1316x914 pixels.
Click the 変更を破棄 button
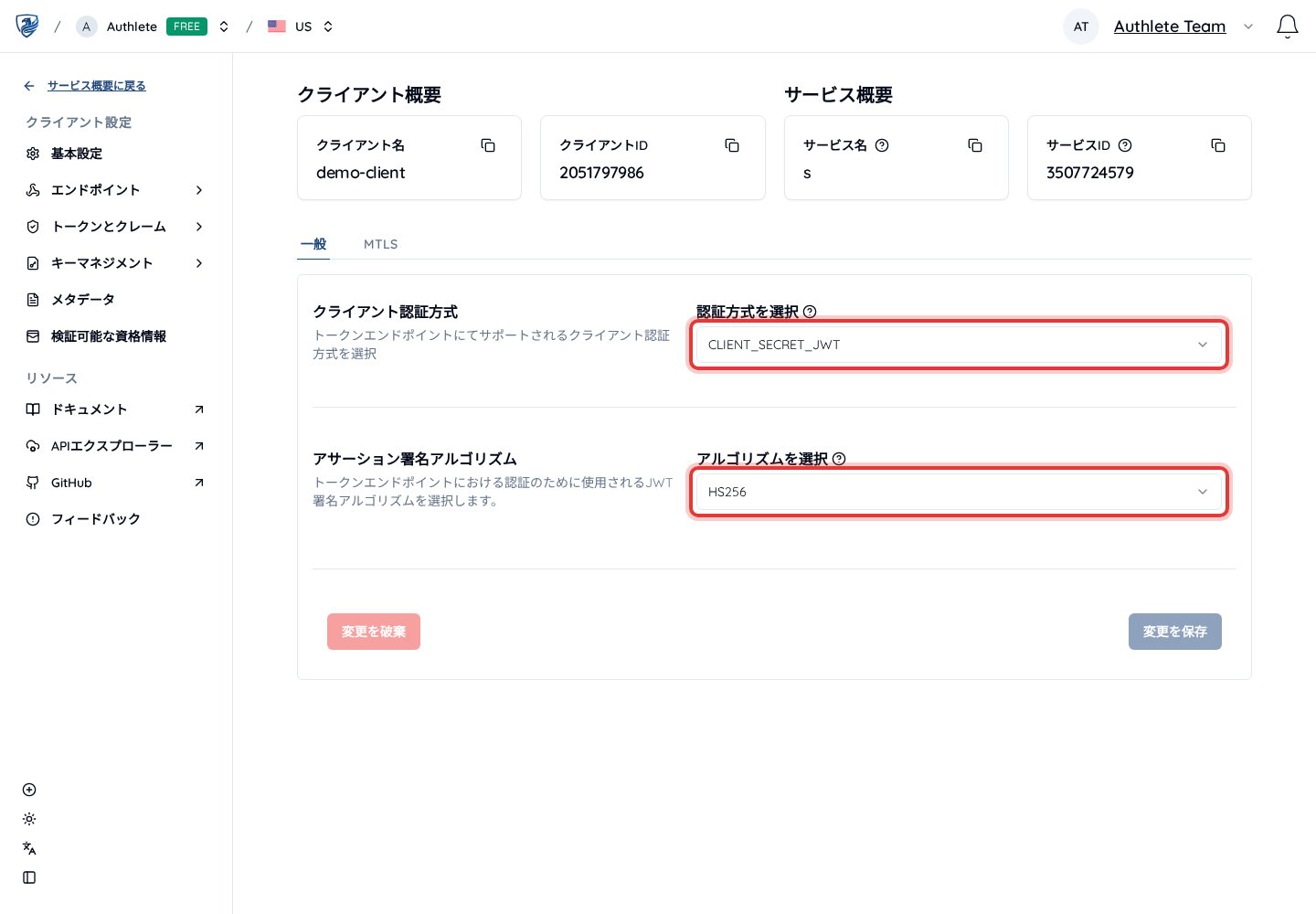point(374,632)
